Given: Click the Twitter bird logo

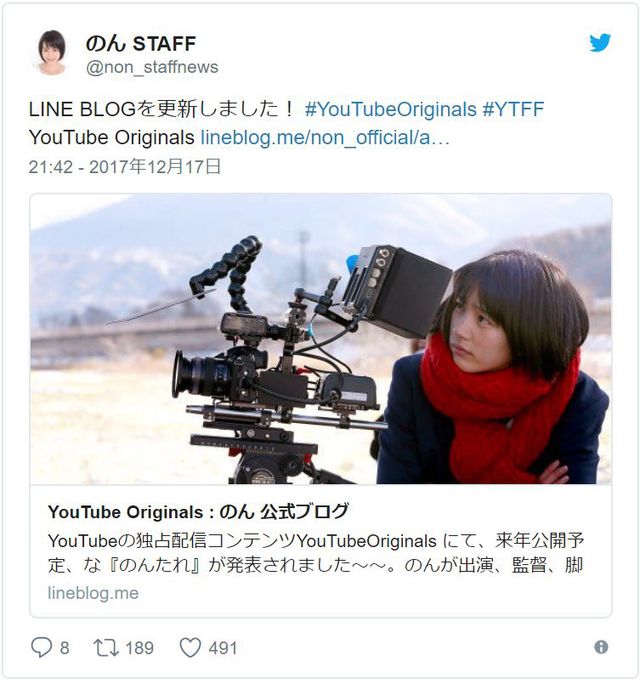Looking at the screenshot, I should click(600, 43).
